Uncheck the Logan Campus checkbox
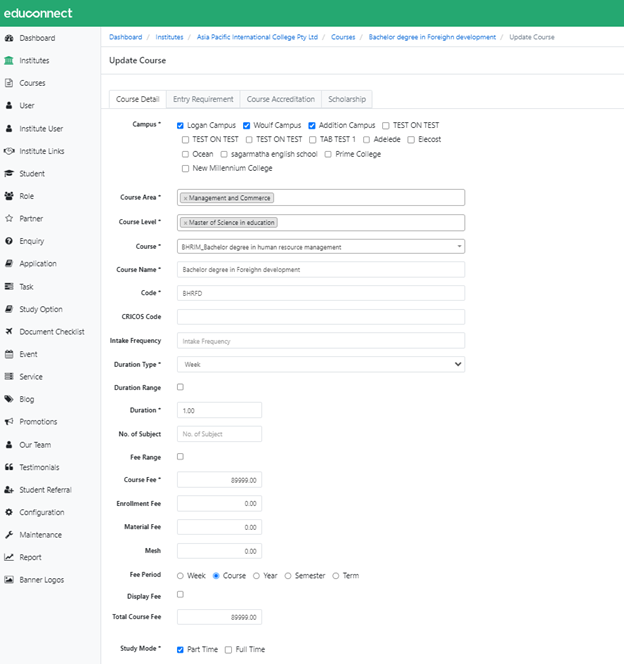 (x=180, y=125)
